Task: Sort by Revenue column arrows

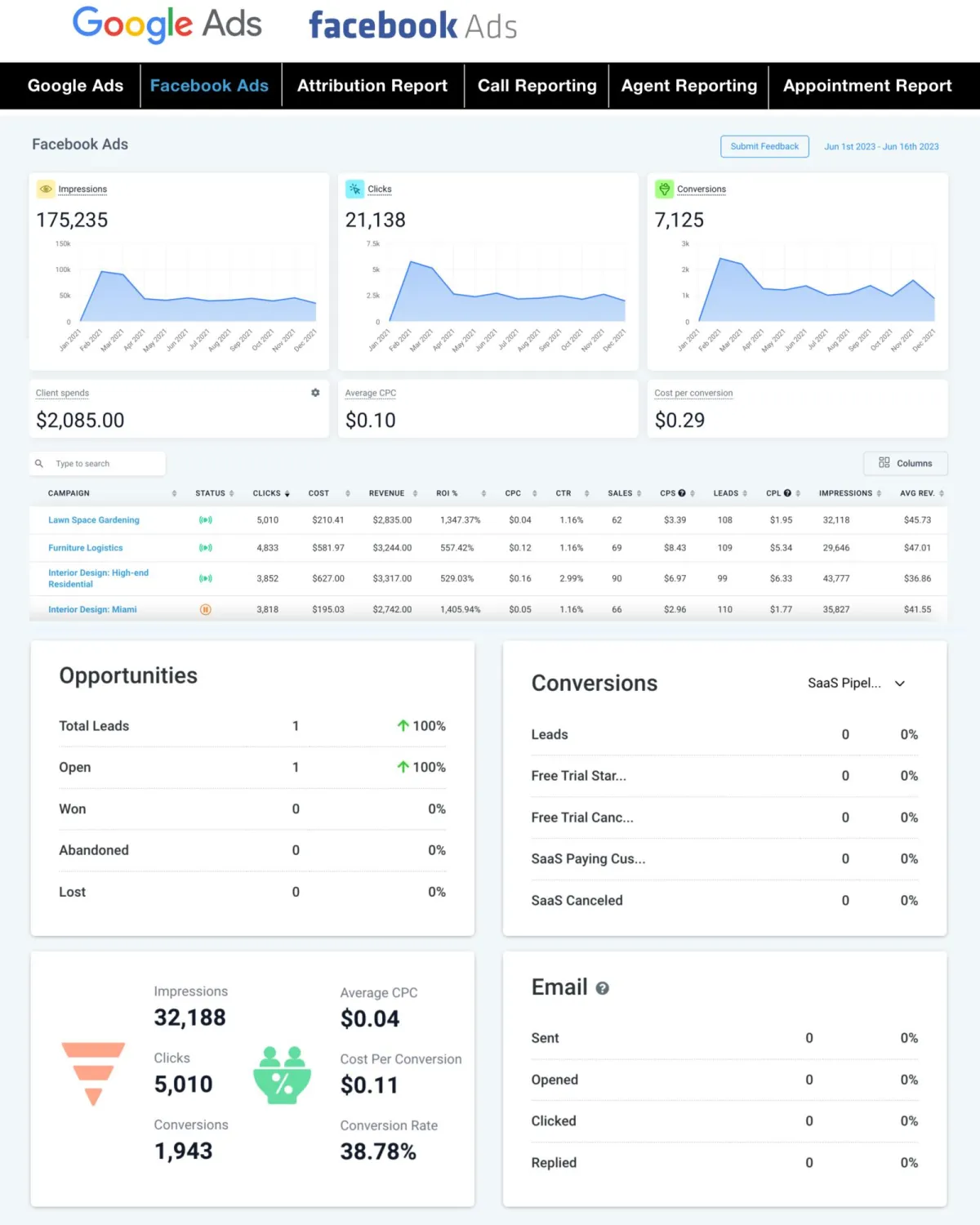Action: [x=415, y=493]
